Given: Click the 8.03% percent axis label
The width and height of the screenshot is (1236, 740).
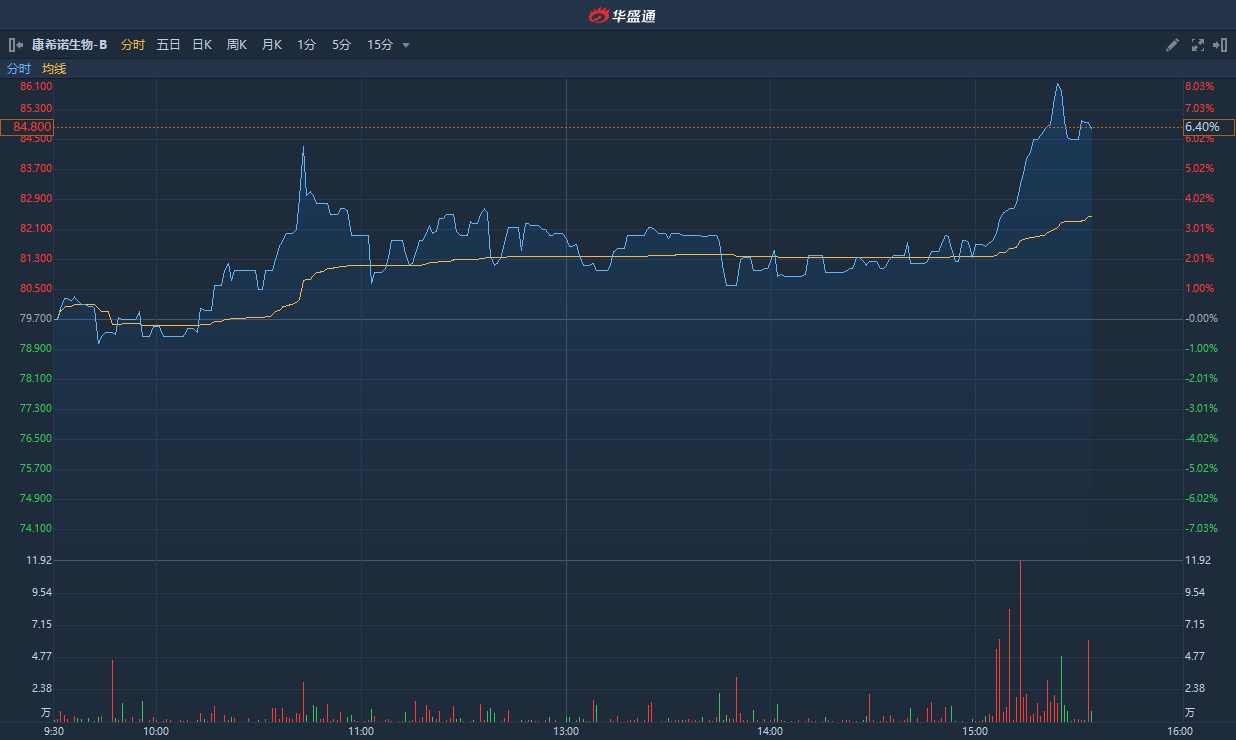Looking at the screenshot, I should pyautogui.click(x=1199, y=88).
